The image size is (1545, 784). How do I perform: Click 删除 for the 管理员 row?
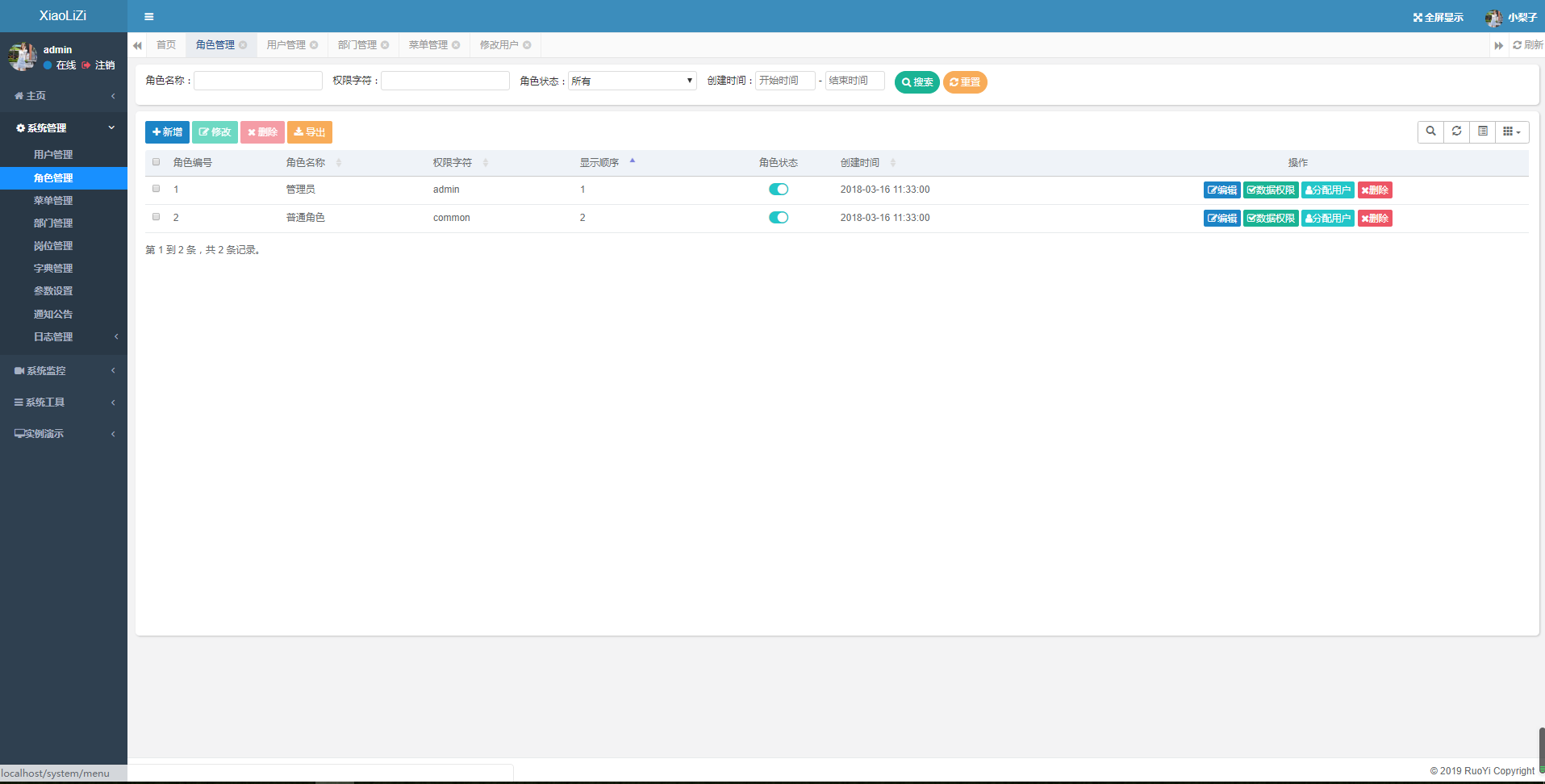click(x=1375, y=190)
